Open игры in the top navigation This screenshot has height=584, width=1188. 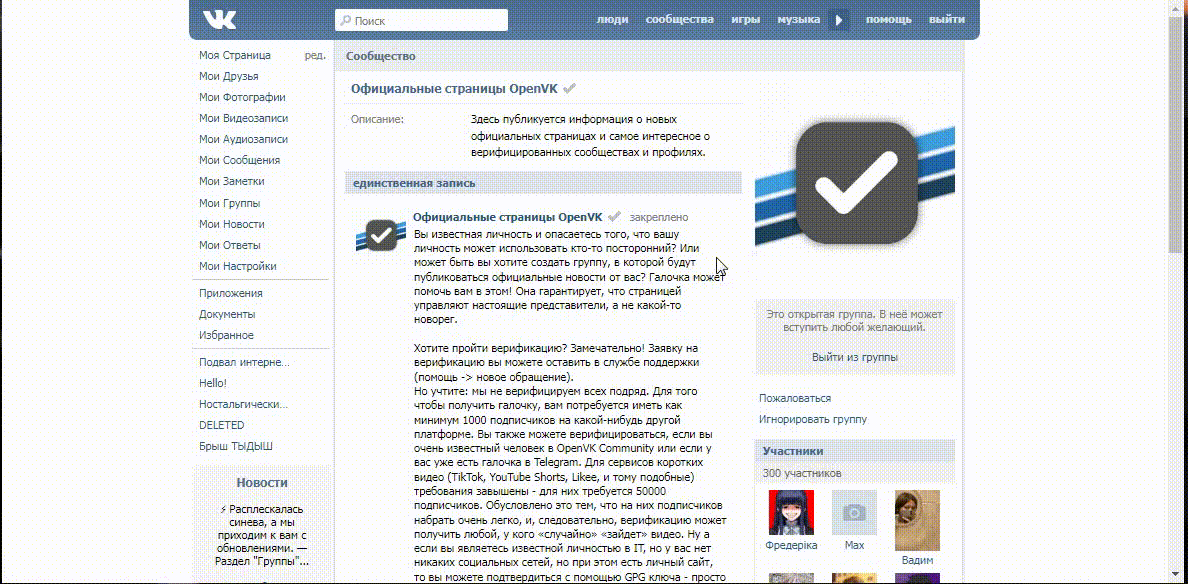click(x=746, y=20)
